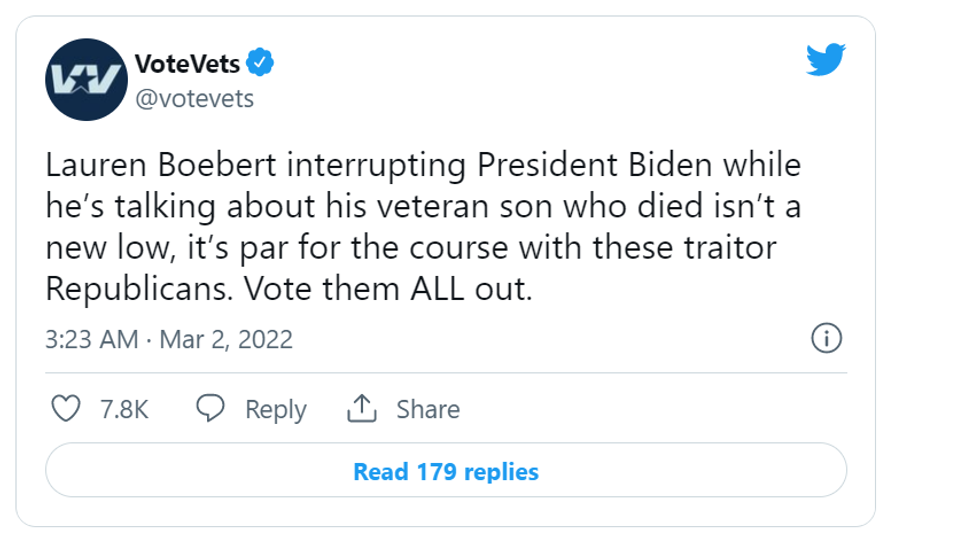
Task: Like the tweet with the heart icon
Action: (x=66, y=409)
